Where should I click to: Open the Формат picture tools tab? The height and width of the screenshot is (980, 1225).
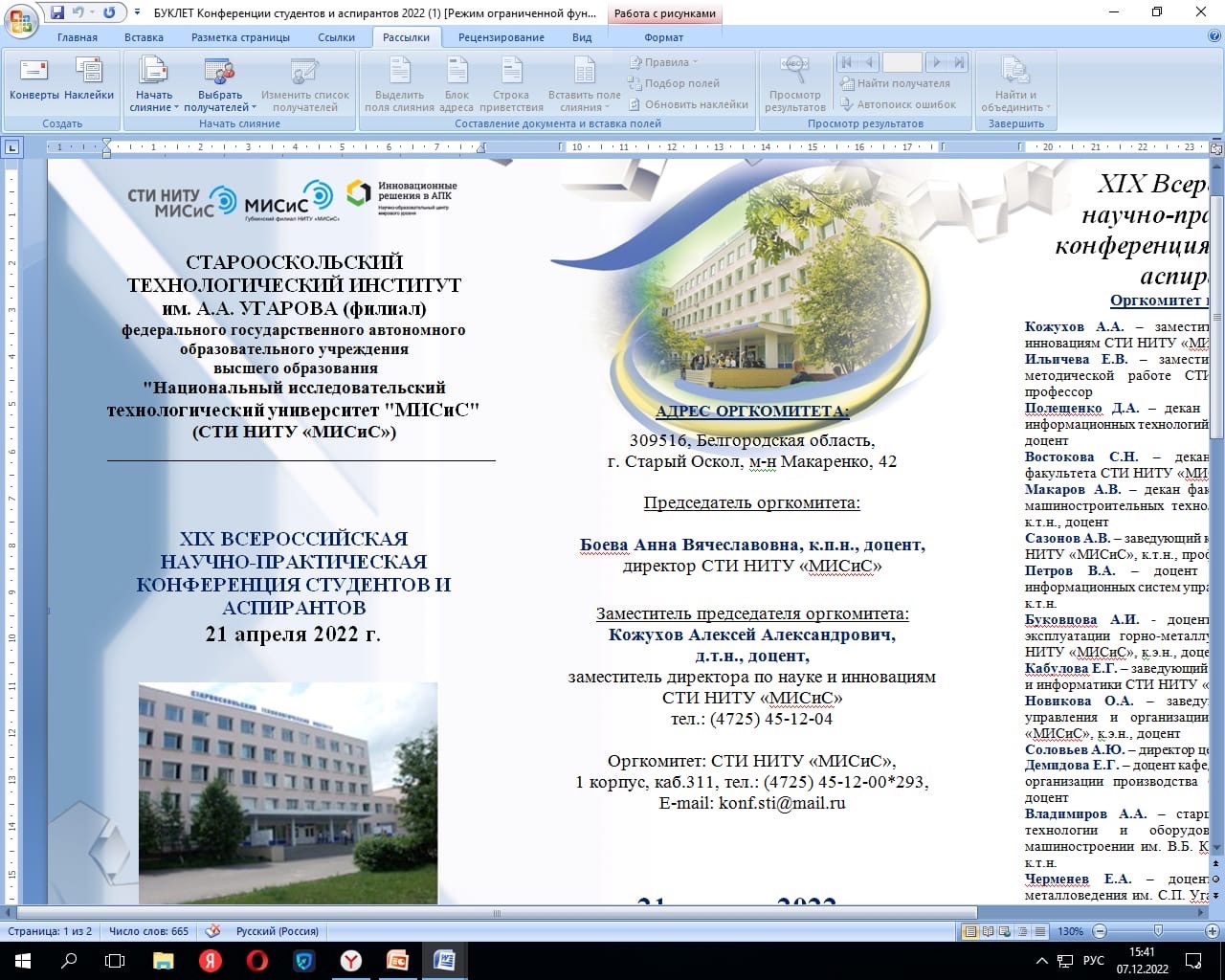(664, 37)
